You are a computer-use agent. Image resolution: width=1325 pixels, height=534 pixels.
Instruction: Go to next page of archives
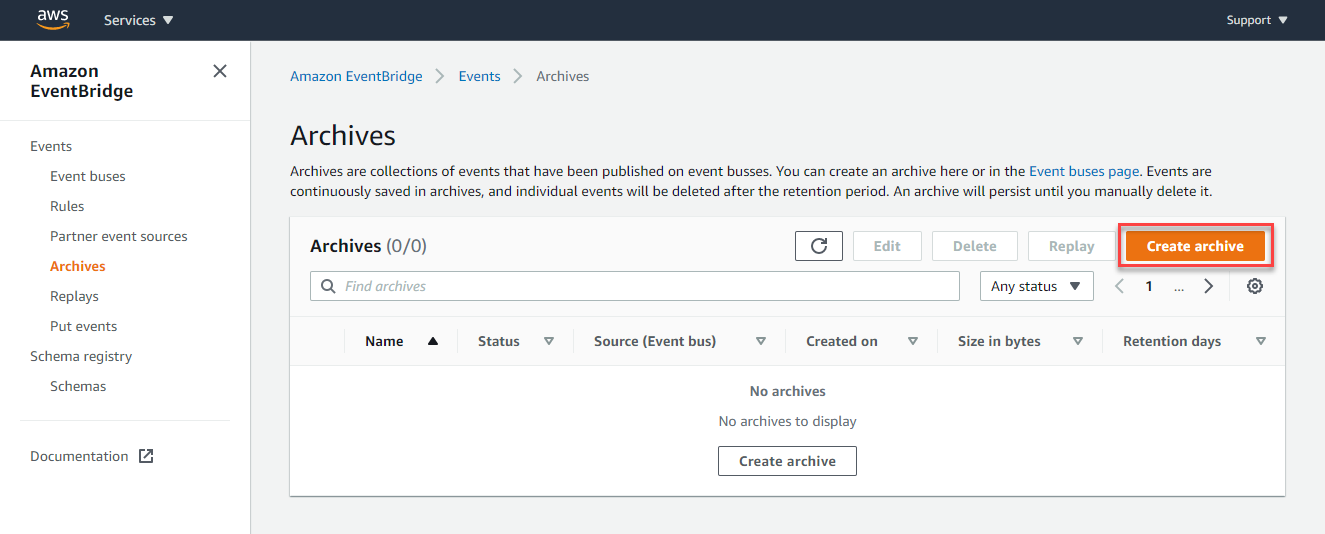(x=1209, y=286)
